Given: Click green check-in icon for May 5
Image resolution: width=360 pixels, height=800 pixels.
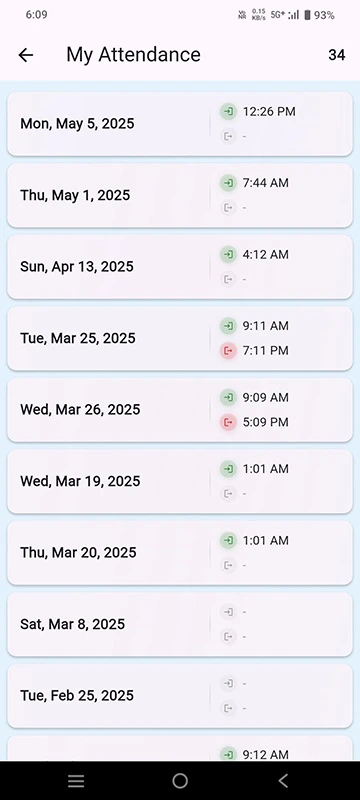Looking at the screenshot, I should point(228,111).
